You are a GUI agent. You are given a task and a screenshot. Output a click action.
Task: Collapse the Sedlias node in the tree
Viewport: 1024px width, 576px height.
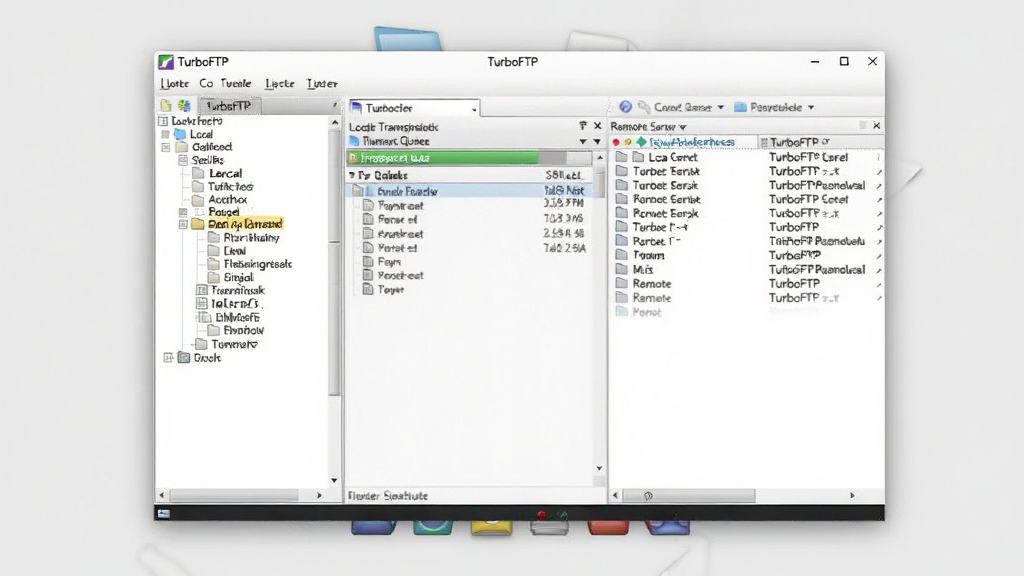pos(183,160)
